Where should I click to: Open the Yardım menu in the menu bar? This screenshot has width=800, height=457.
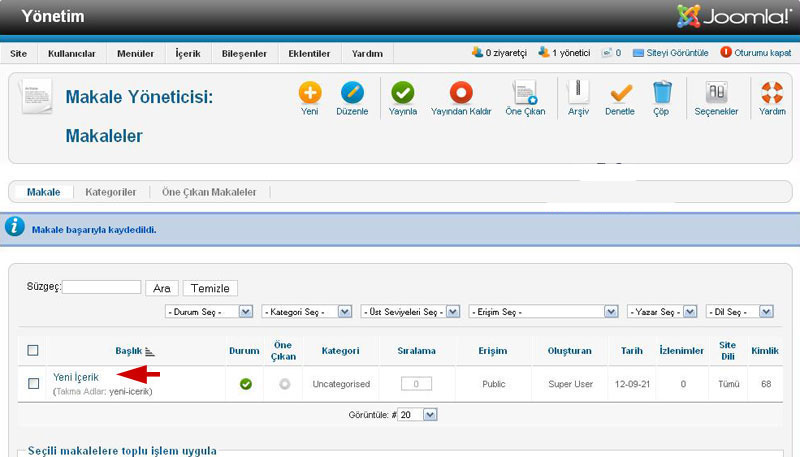[x=367, y=54]
